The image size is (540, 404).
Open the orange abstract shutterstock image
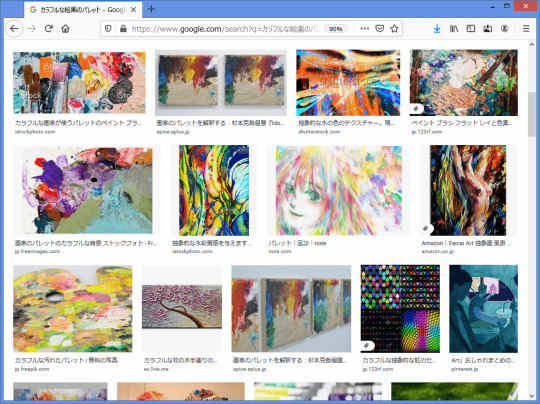tap(348, 83)
